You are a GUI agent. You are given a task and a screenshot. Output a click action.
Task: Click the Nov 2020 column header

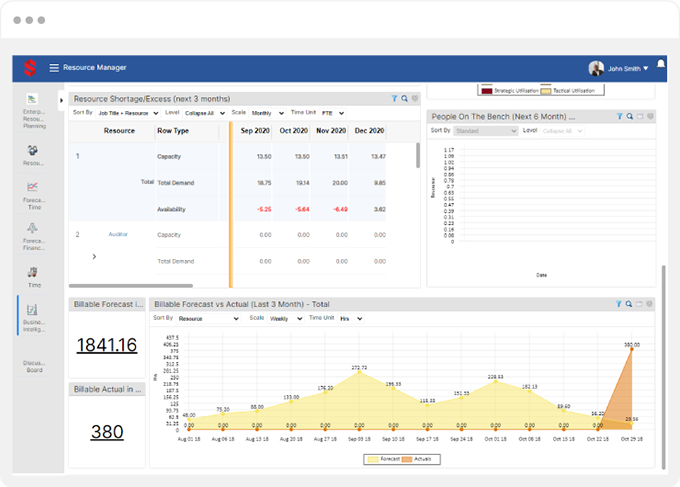(331, 131)
